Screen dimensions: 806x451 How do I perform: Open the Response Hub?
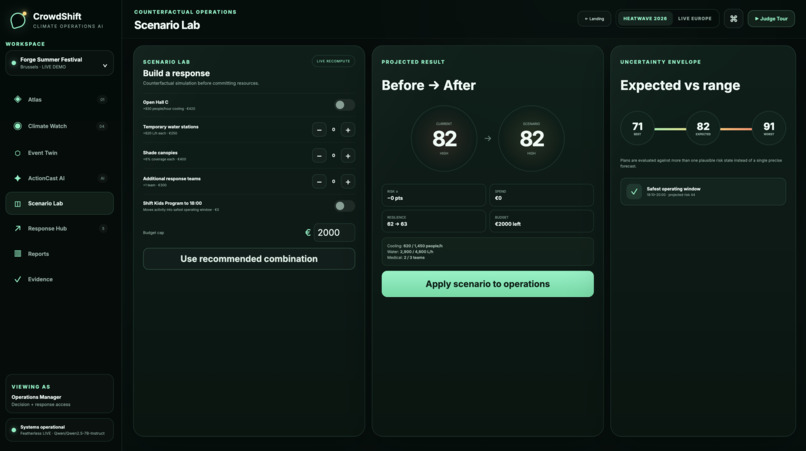click(60, 228)
